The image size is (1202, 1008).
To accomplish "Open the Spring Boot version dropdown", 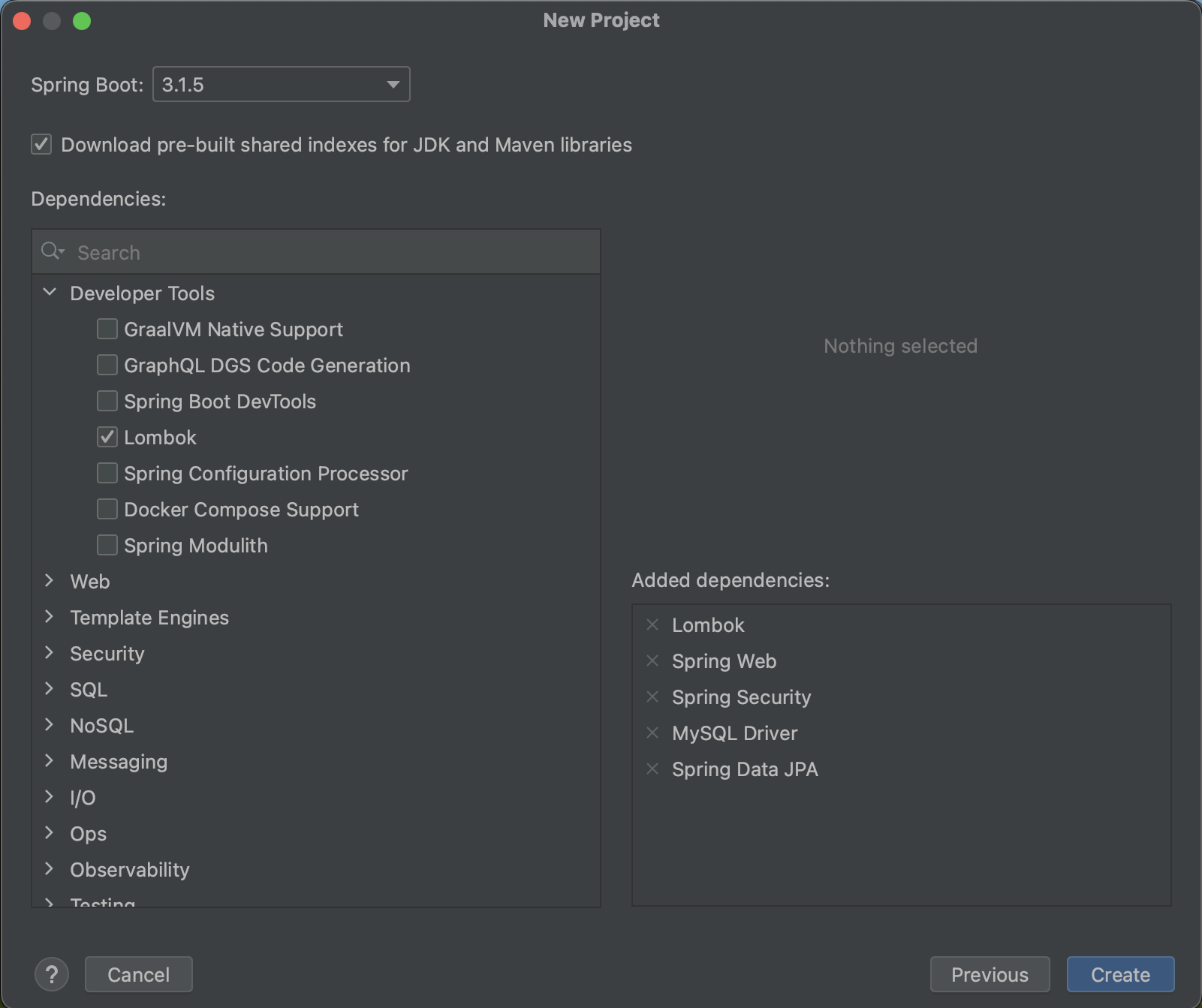I will coord(282,84).
